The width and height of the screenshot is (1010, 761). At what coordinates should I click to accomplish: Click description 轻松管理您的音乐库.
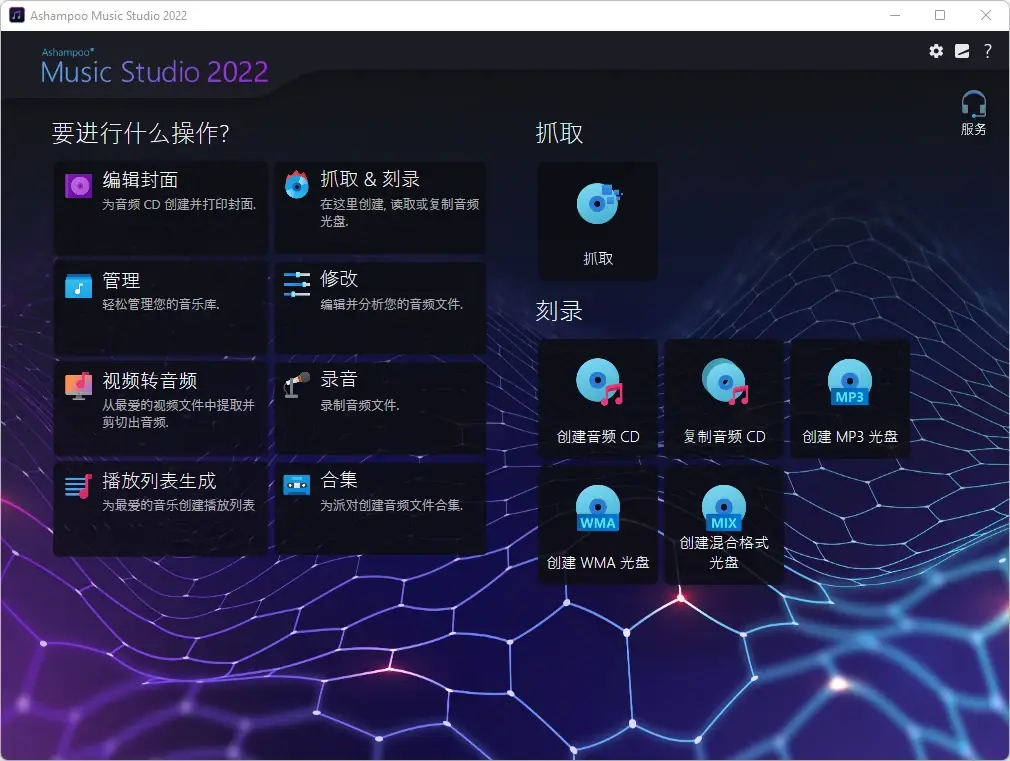coord(161,304)
